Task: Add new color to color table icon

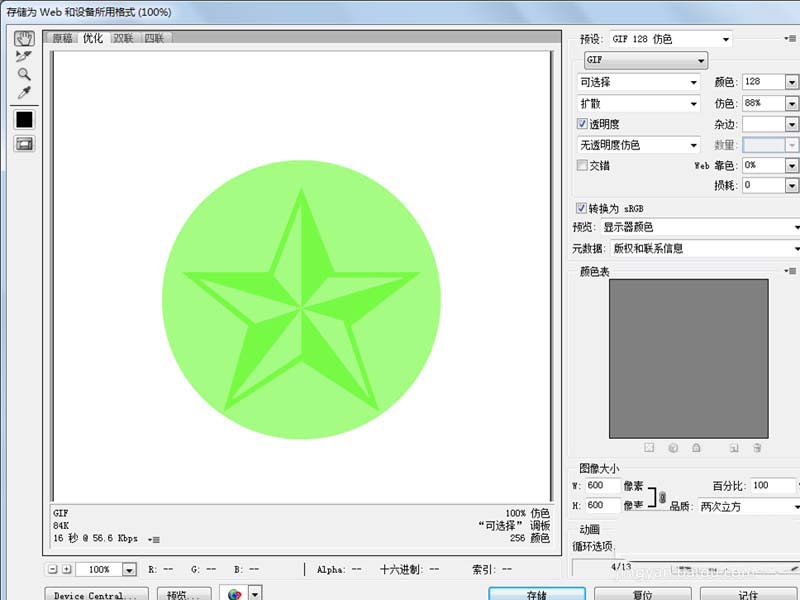Action: tap(734, 447)
